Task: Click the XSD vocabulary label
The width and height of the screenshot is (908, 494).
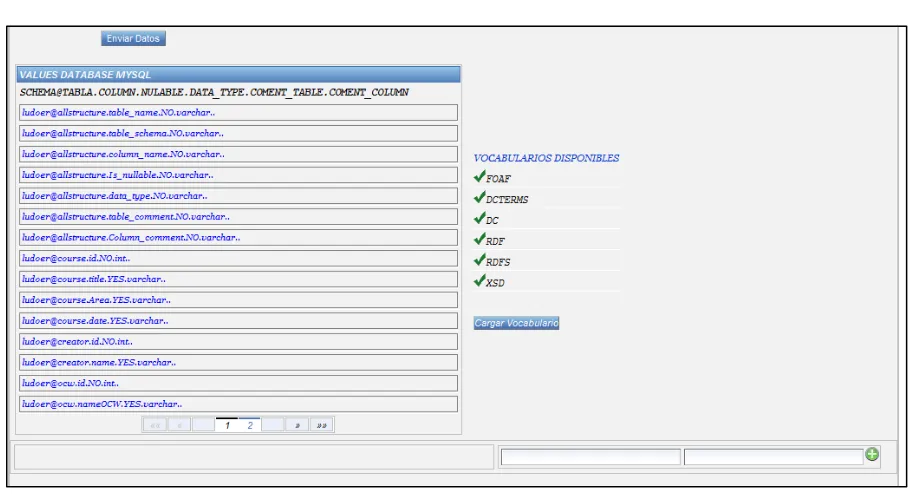Action: 495,283
